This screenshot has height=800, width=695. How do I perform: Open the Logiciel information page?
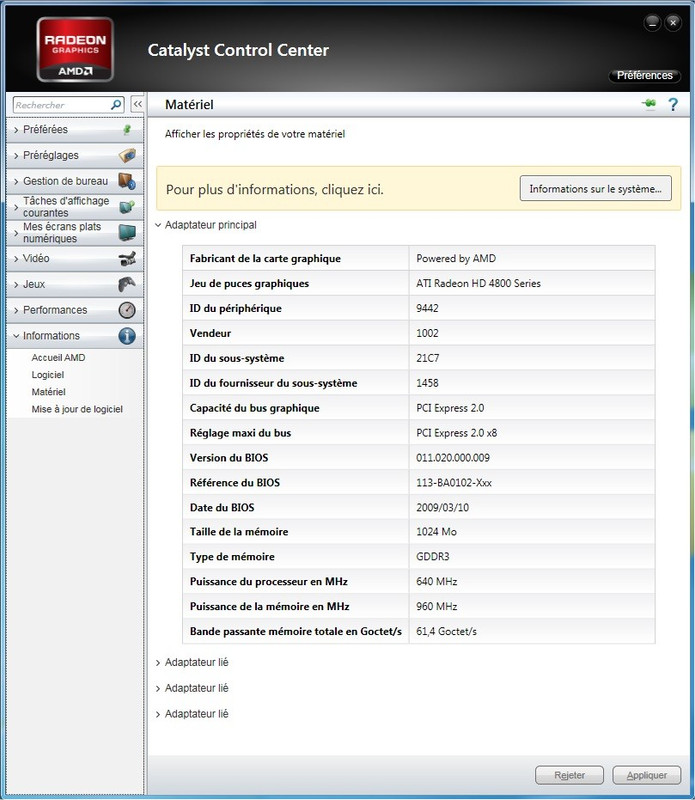[48, 375]
